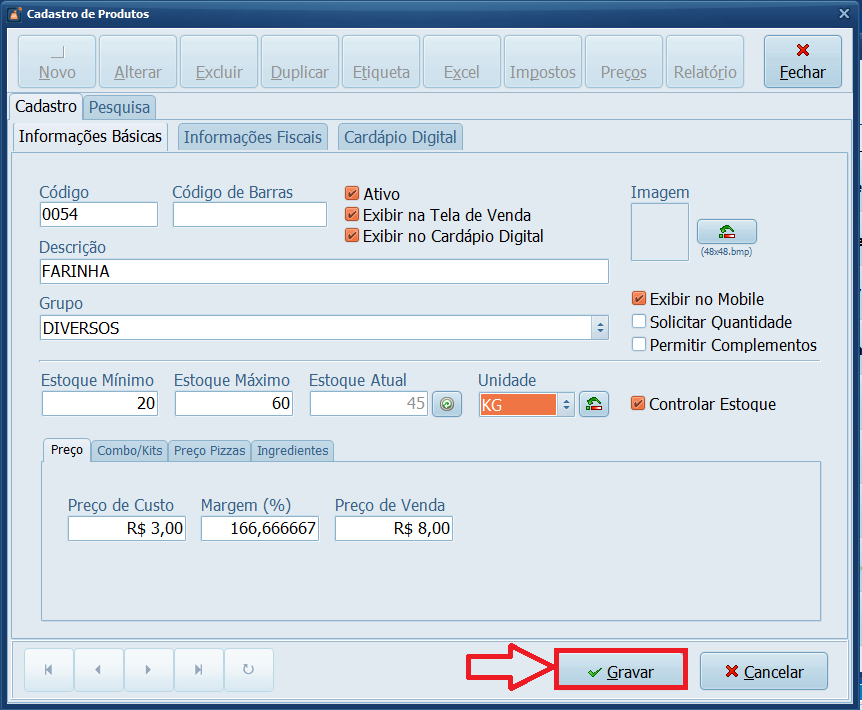Switch to the Informações Fiscais tab

coord(253,138)
